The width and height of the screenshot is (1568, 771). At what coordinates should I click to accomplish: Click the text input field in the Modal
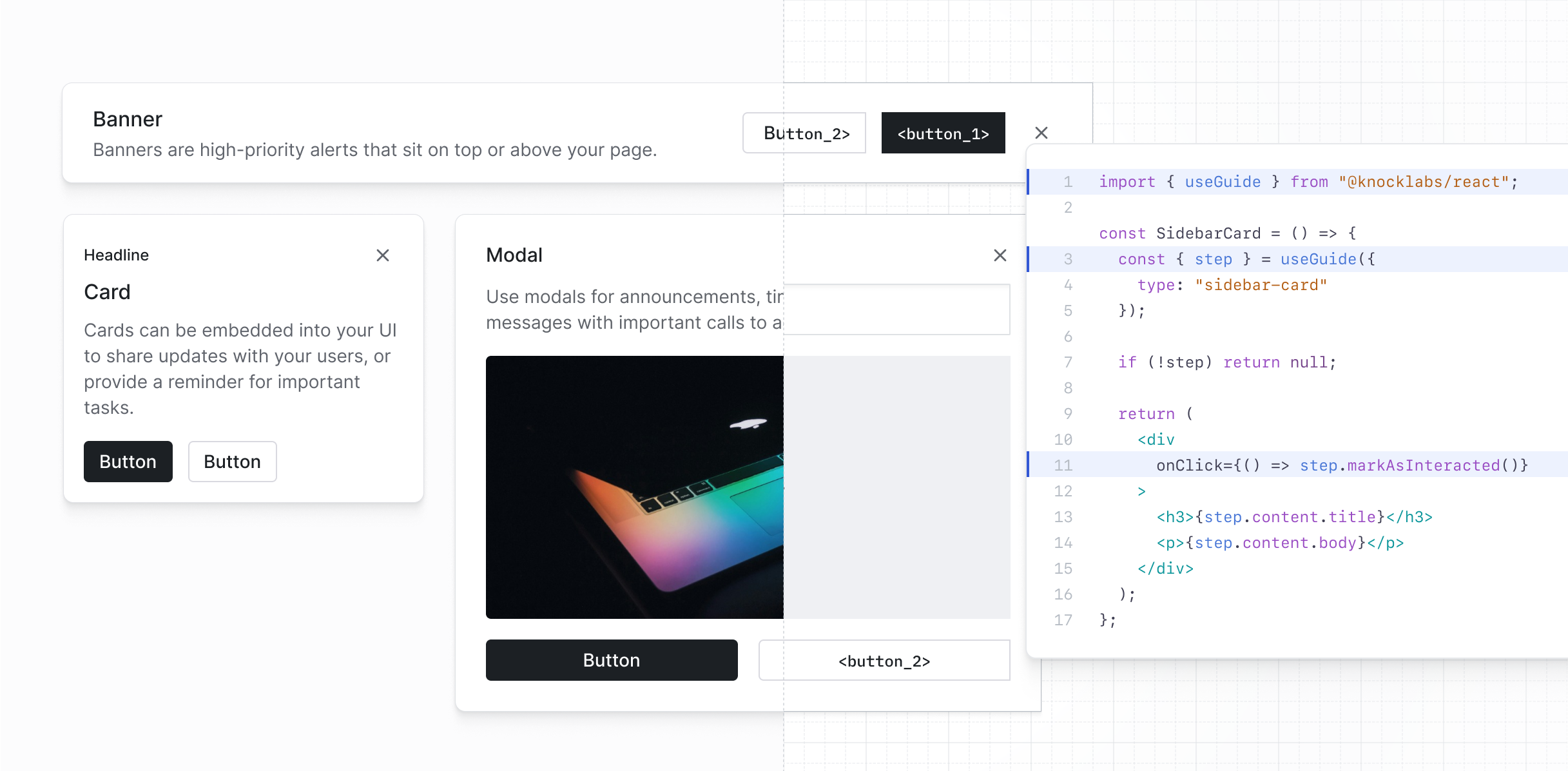[x=896, y=309]
